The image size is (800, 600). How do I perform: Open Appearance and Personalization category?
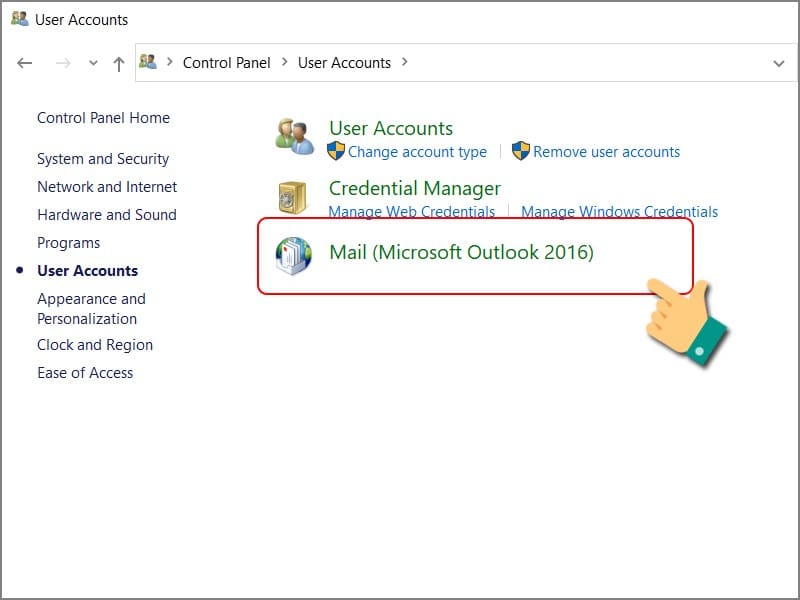click(x=91, y=309)
